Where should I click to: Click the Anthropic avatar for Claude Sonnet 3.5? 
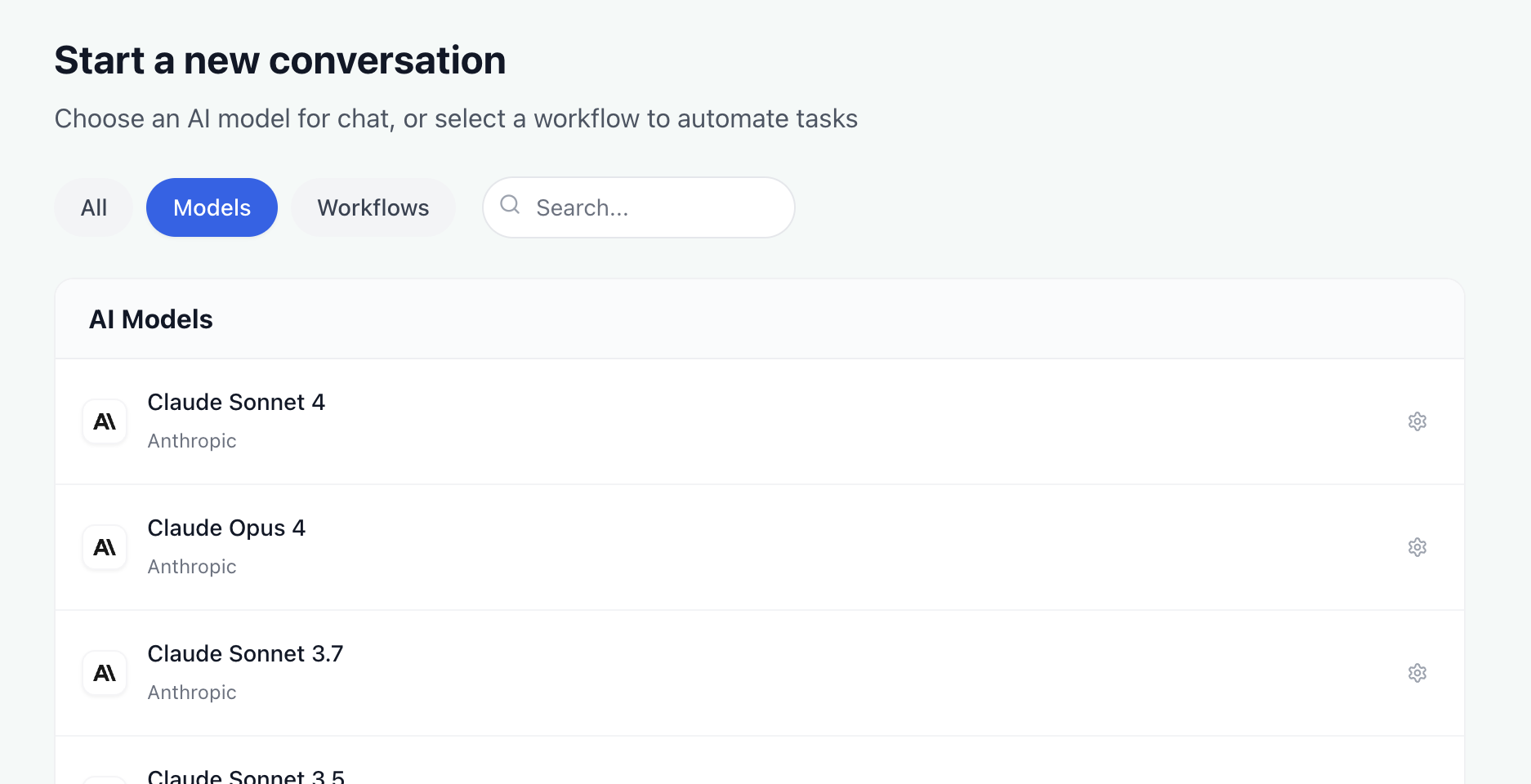coord(104,776)
